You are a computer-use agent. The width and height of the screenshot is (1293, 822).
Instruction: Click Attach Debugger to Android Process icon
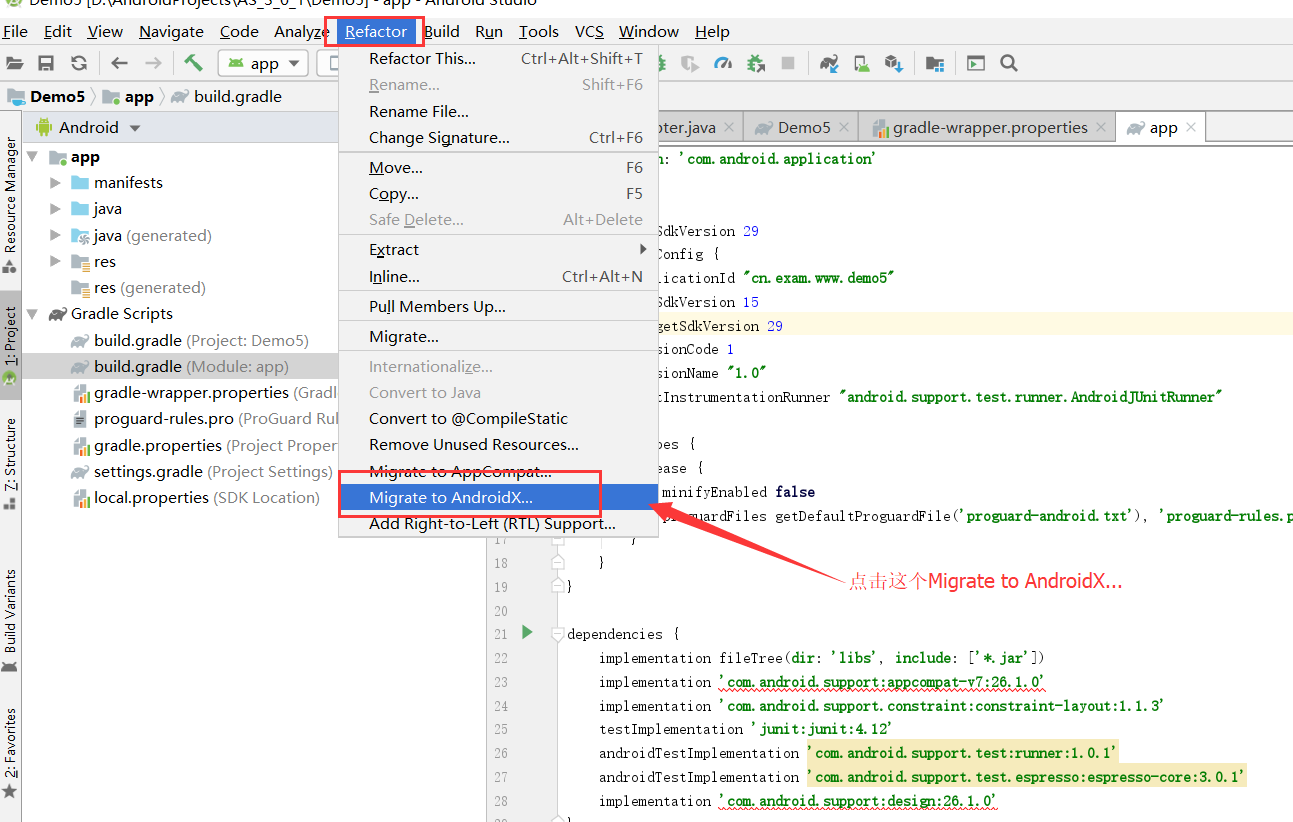(x=756, y=63)
